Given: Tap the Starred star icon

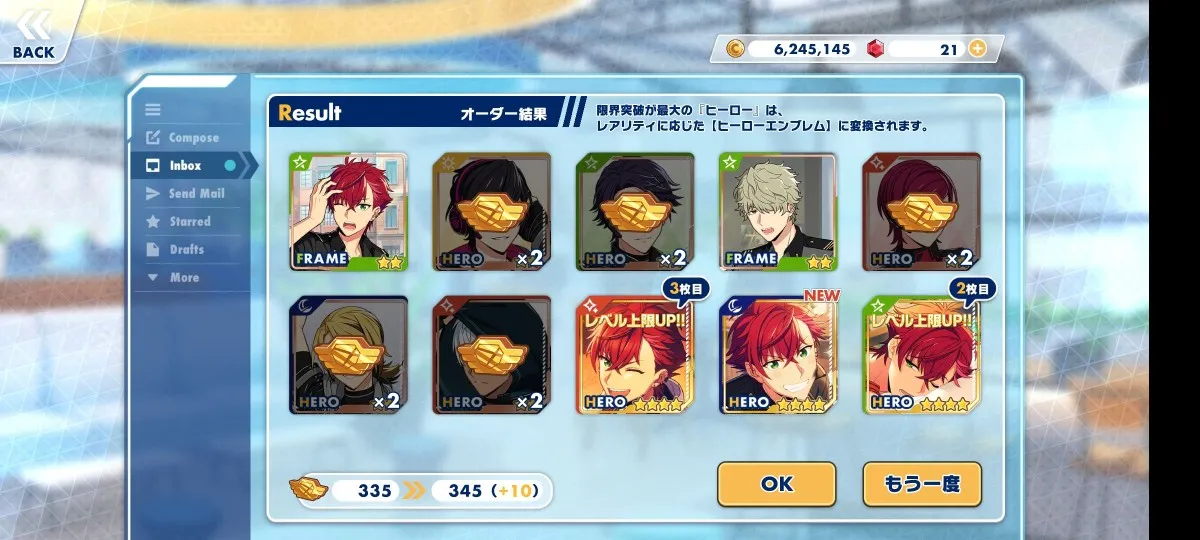Looking at the screenshot, I should (153, 221).
